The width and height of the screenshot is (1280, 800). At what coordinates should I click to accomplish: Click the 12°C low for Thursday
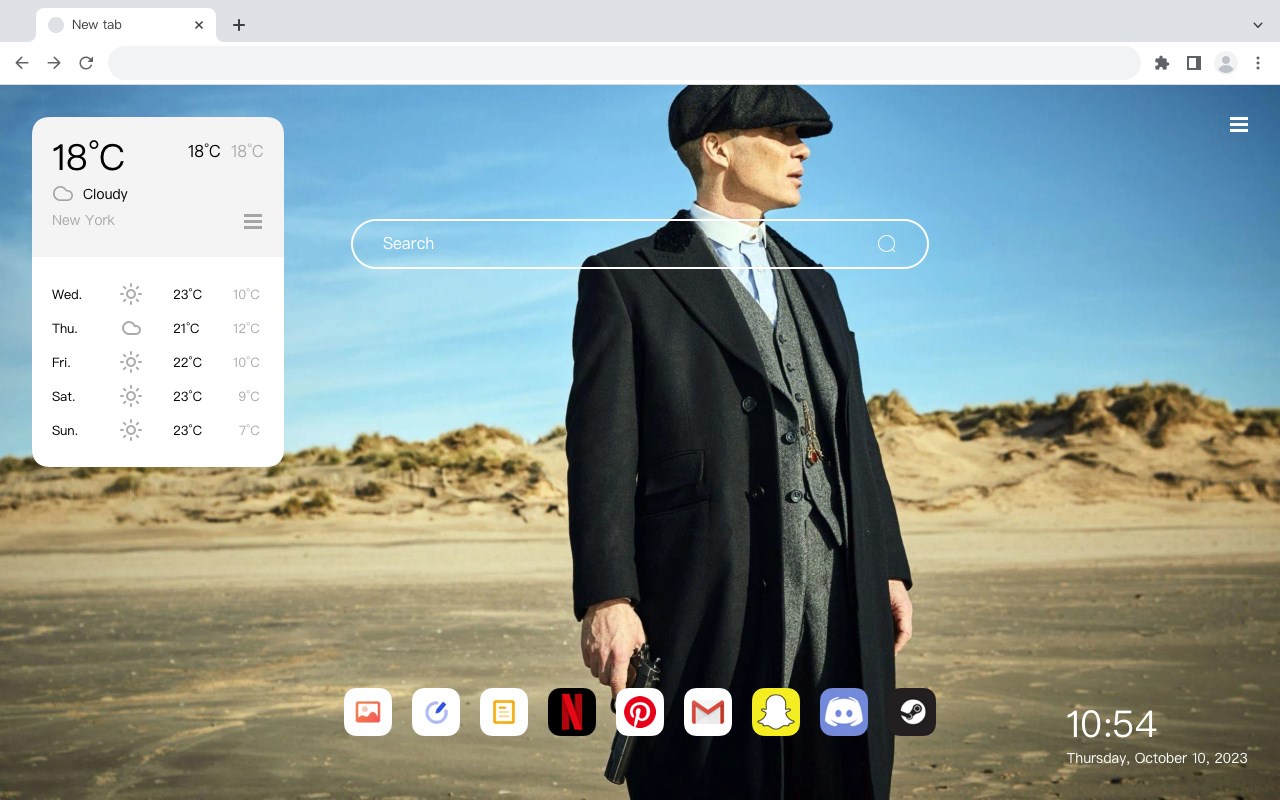click(246, 328)
